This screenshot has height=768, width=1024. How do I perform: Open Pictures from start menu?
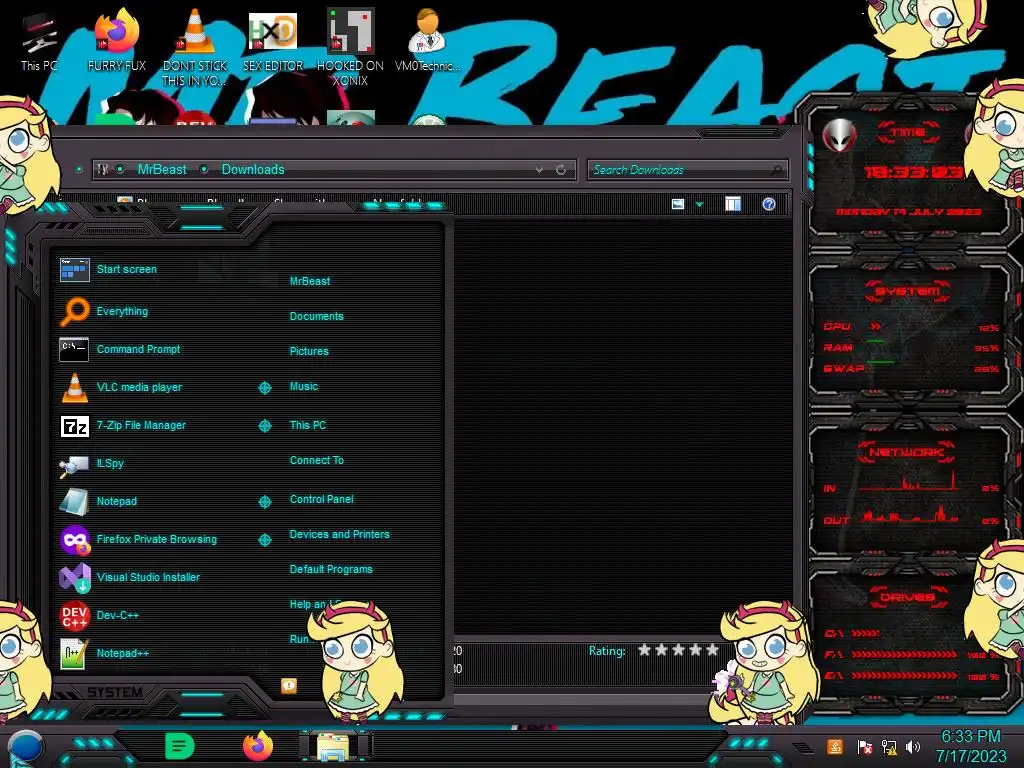(x=309, y=351)
